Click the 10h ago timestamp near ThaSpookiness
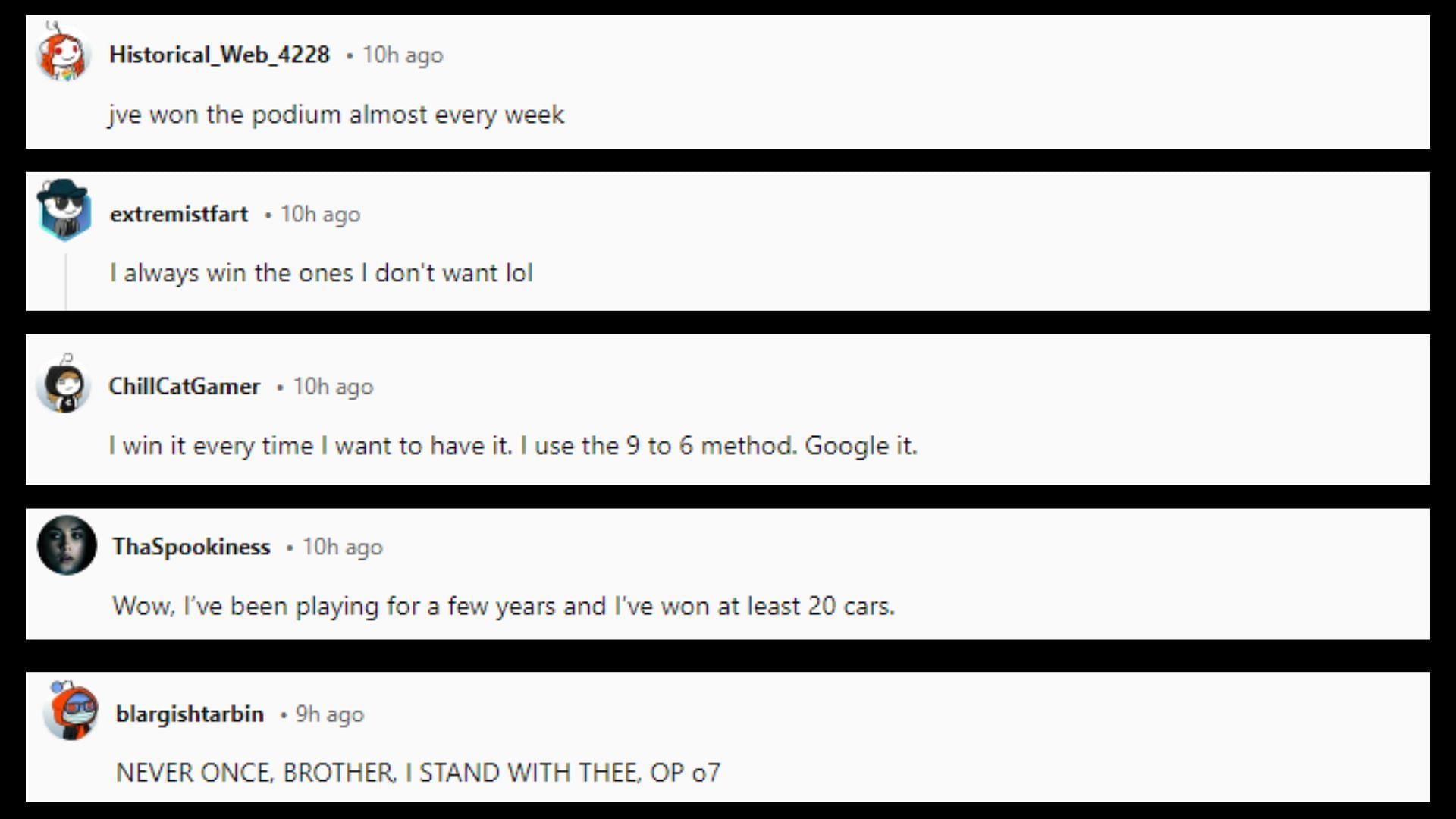The width and height of the screenshot is (1456, 819). coord(342,547)
